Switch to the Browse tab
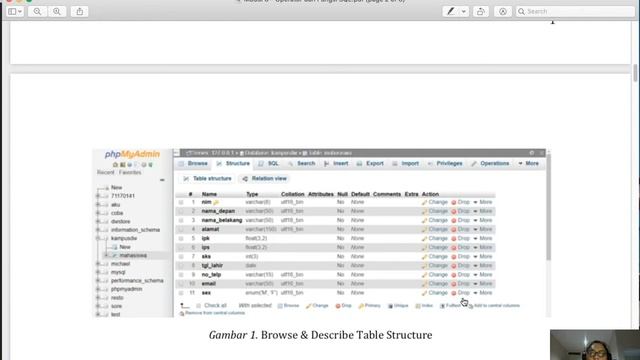 click(193, 163)
